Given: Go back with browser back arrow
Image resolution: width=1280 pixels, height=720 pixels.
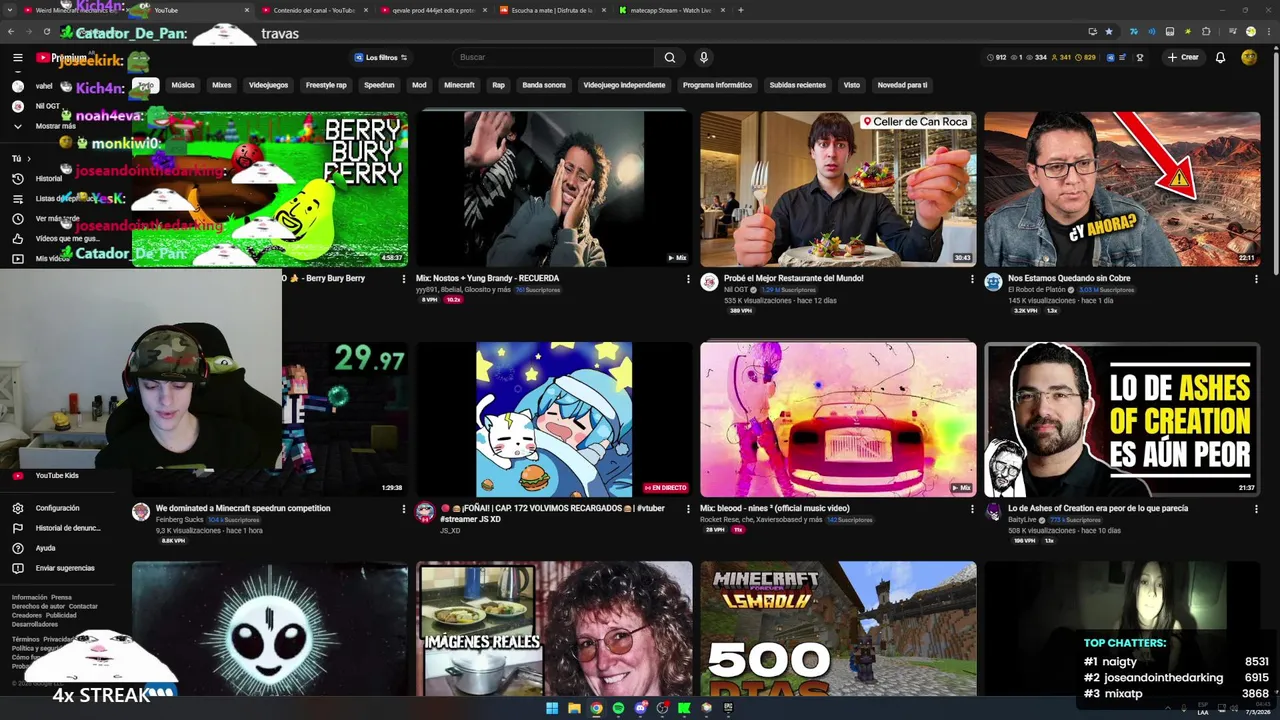Looking at the screenshot, I should pos(11,31).
